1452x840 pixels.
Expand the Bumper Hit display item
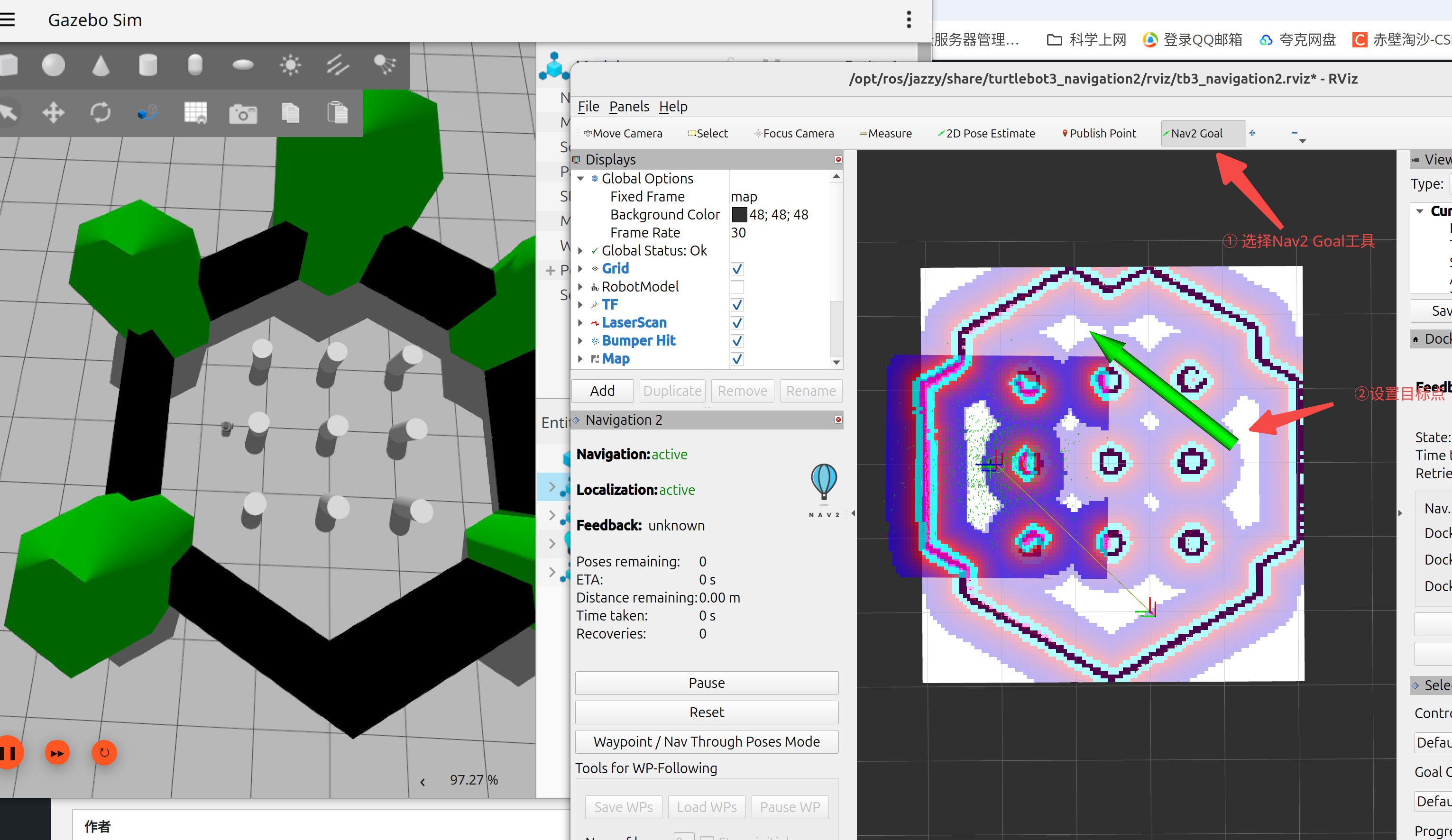581,341
